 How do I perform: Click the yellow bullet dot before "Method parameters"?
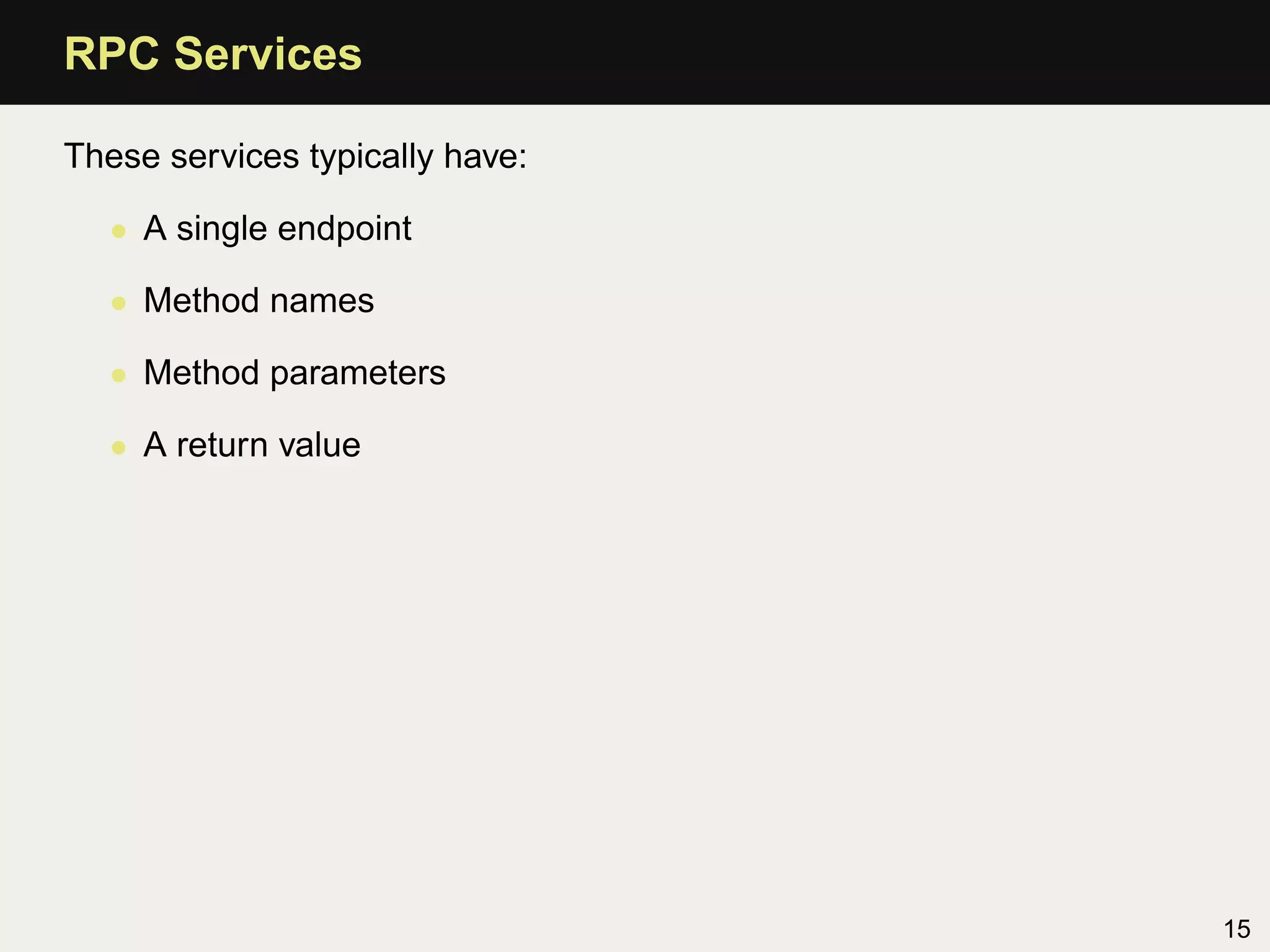click(118, 375)
